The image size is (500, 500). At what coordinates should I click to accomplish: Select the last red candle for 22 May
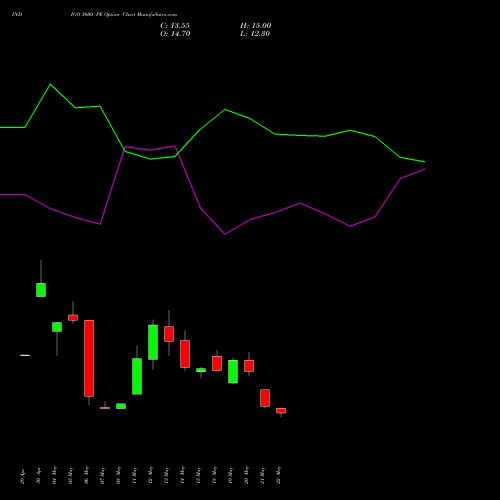click(x=281, y=411)
